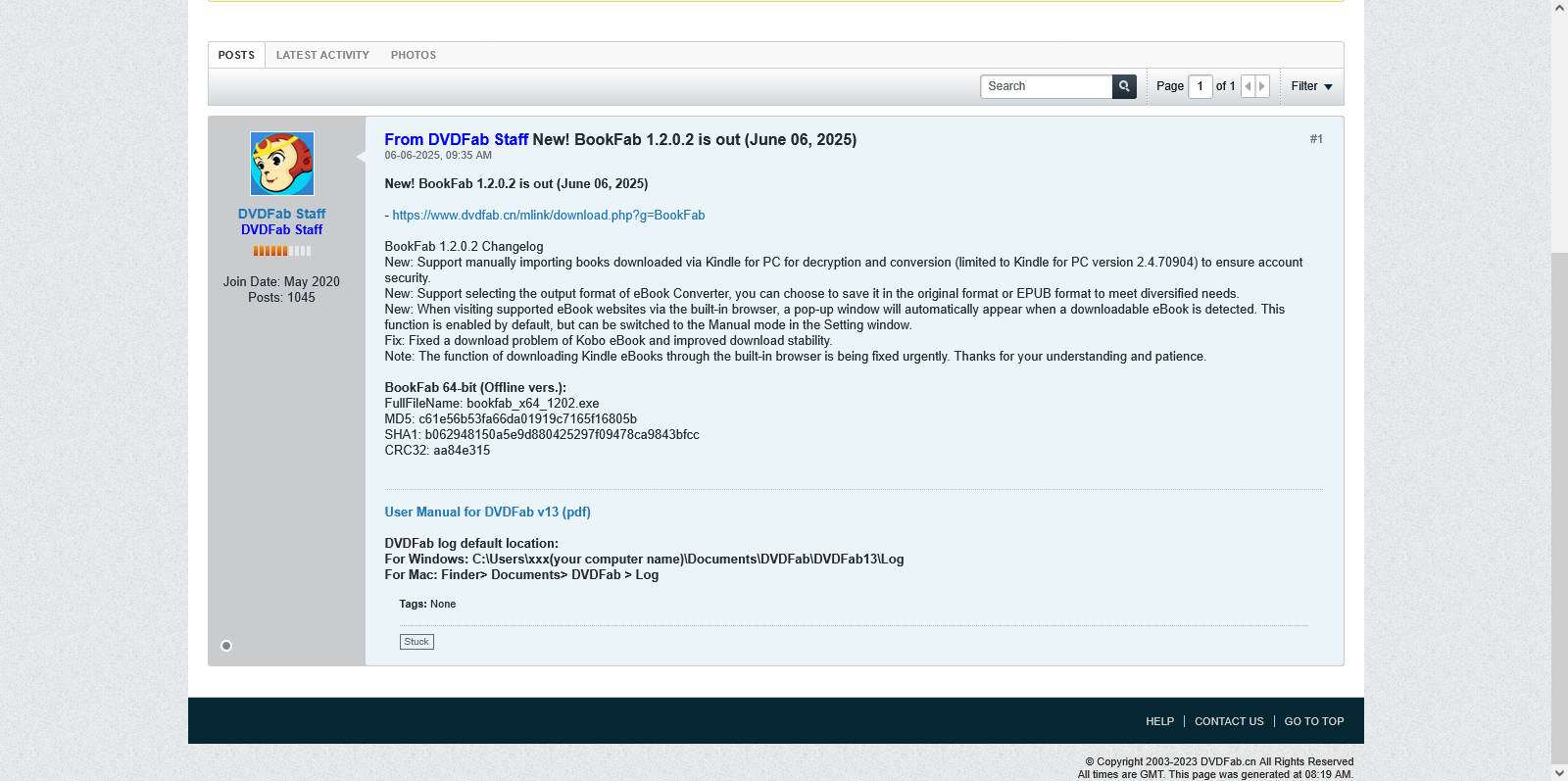1568x781 pixels.
Task: Click the Go To Top link
Action: [1314, 721]
